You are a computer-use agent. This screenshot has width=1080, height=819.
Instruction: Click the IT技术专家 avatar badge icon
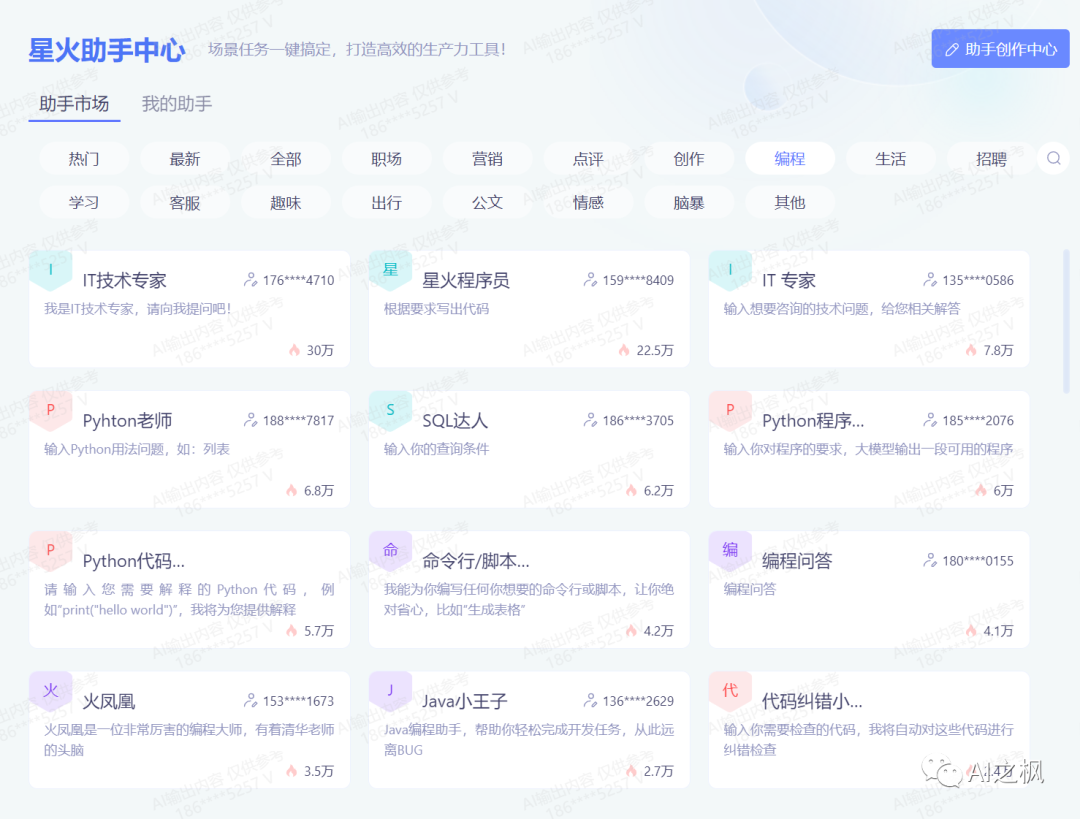click(50, 270)
